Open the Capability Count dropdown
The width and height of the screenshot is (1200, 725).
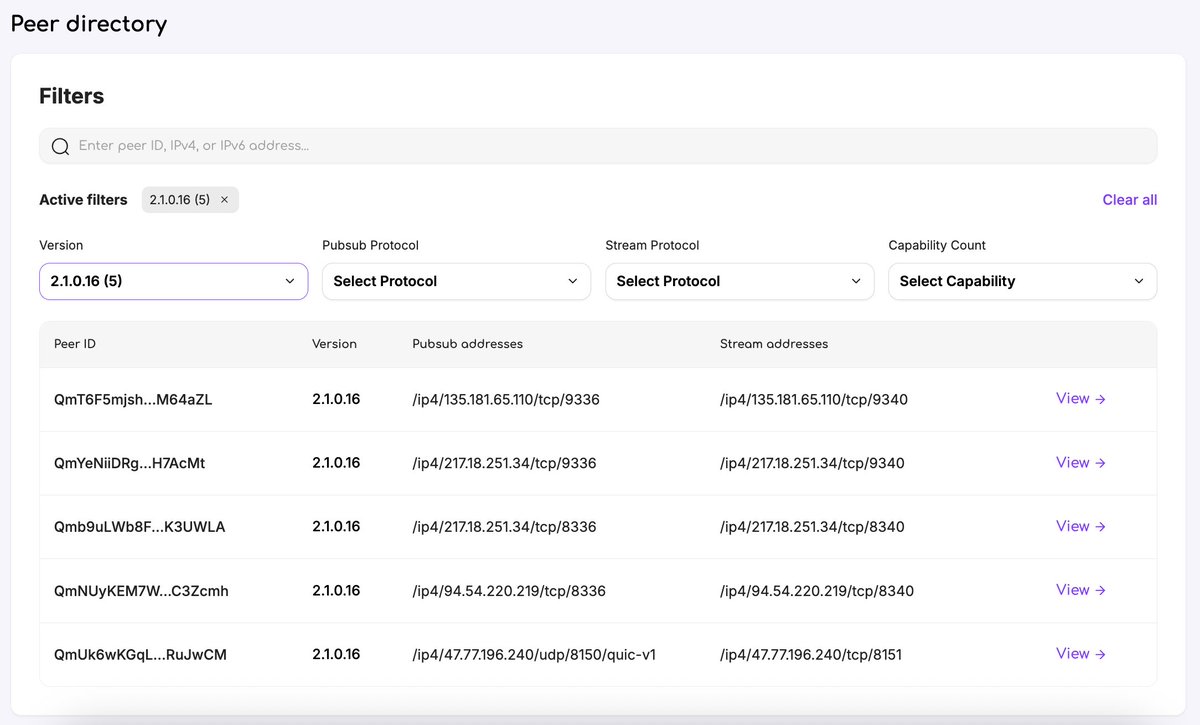pyautogui.click(x=1022, y=281)
